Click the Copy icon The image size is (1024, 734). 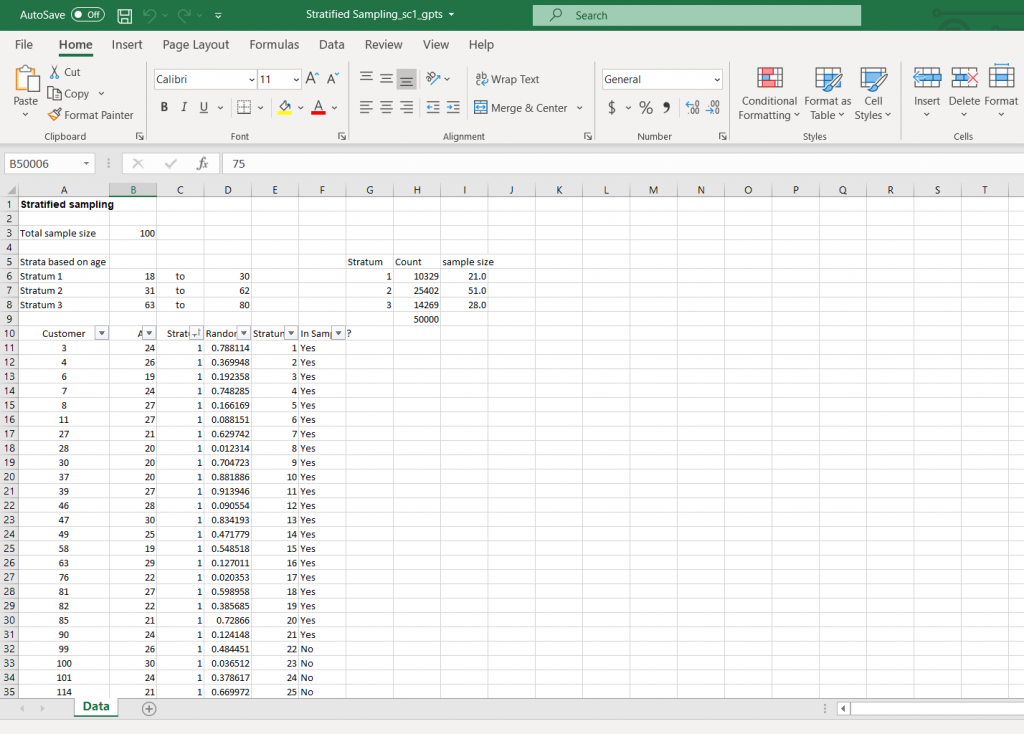coord(54,93)
